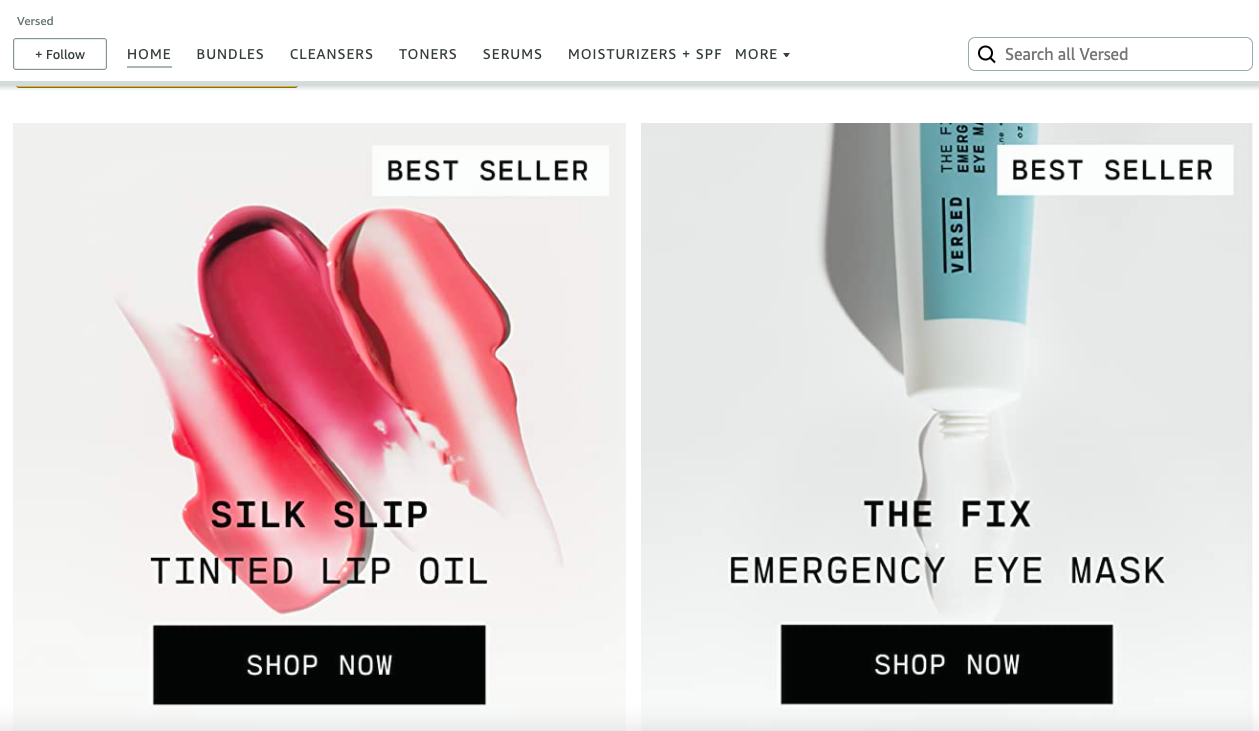Click the Versed brand name link

(x=35, y=21)
